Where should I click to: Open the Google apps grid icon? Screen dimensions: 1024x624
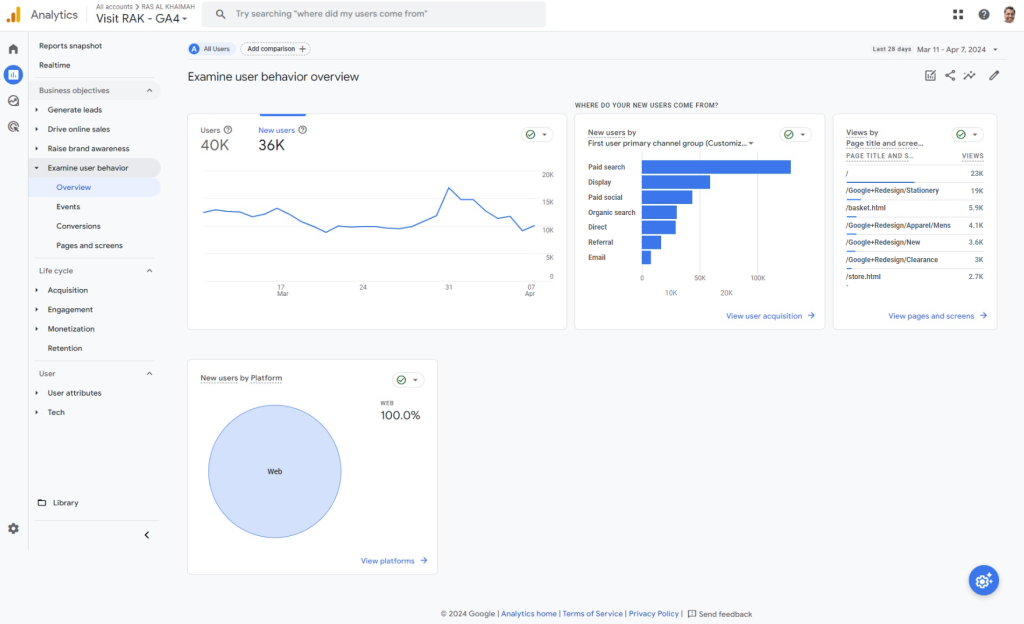[958, 14]
